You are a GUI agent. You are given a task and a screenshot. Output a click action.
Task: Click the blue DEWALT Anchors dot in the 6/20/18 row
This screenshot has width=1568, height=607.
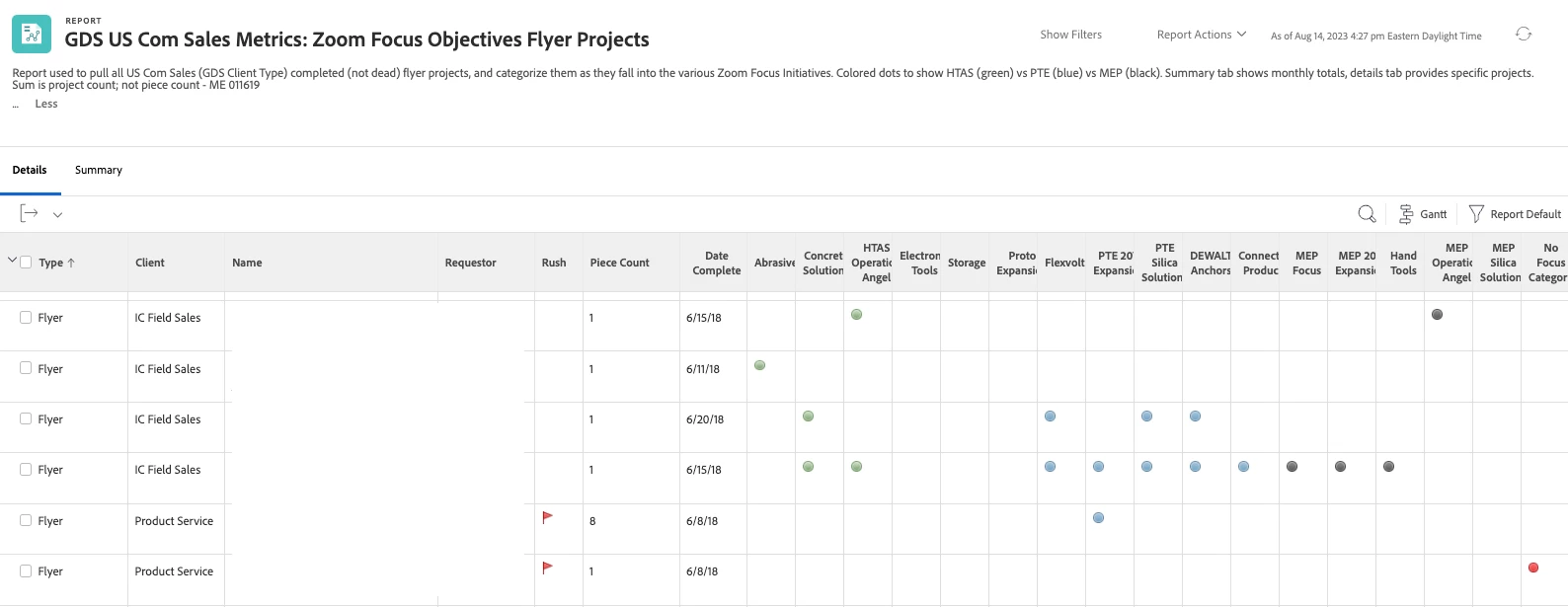[1195, 417]
